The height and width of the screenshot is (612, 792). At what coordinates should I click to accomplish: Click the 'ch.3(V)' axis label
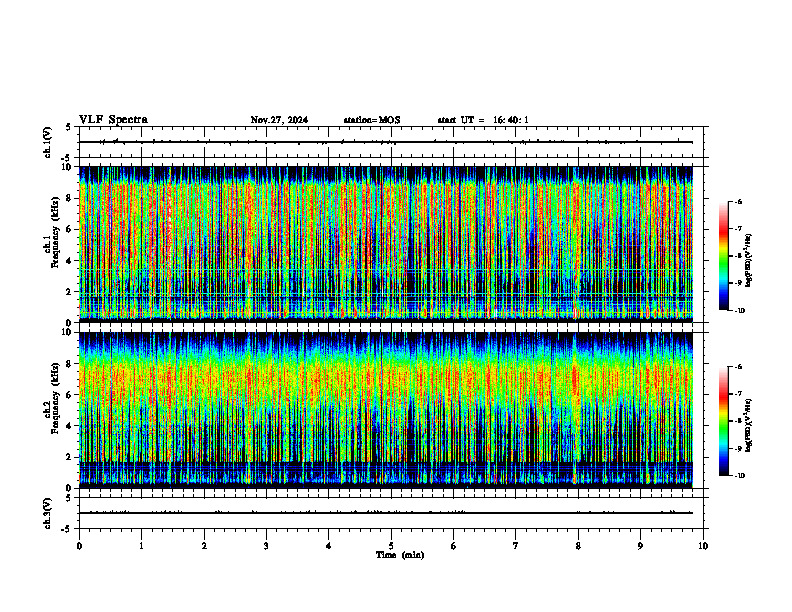pyautogui.click(x=47, y=513)
